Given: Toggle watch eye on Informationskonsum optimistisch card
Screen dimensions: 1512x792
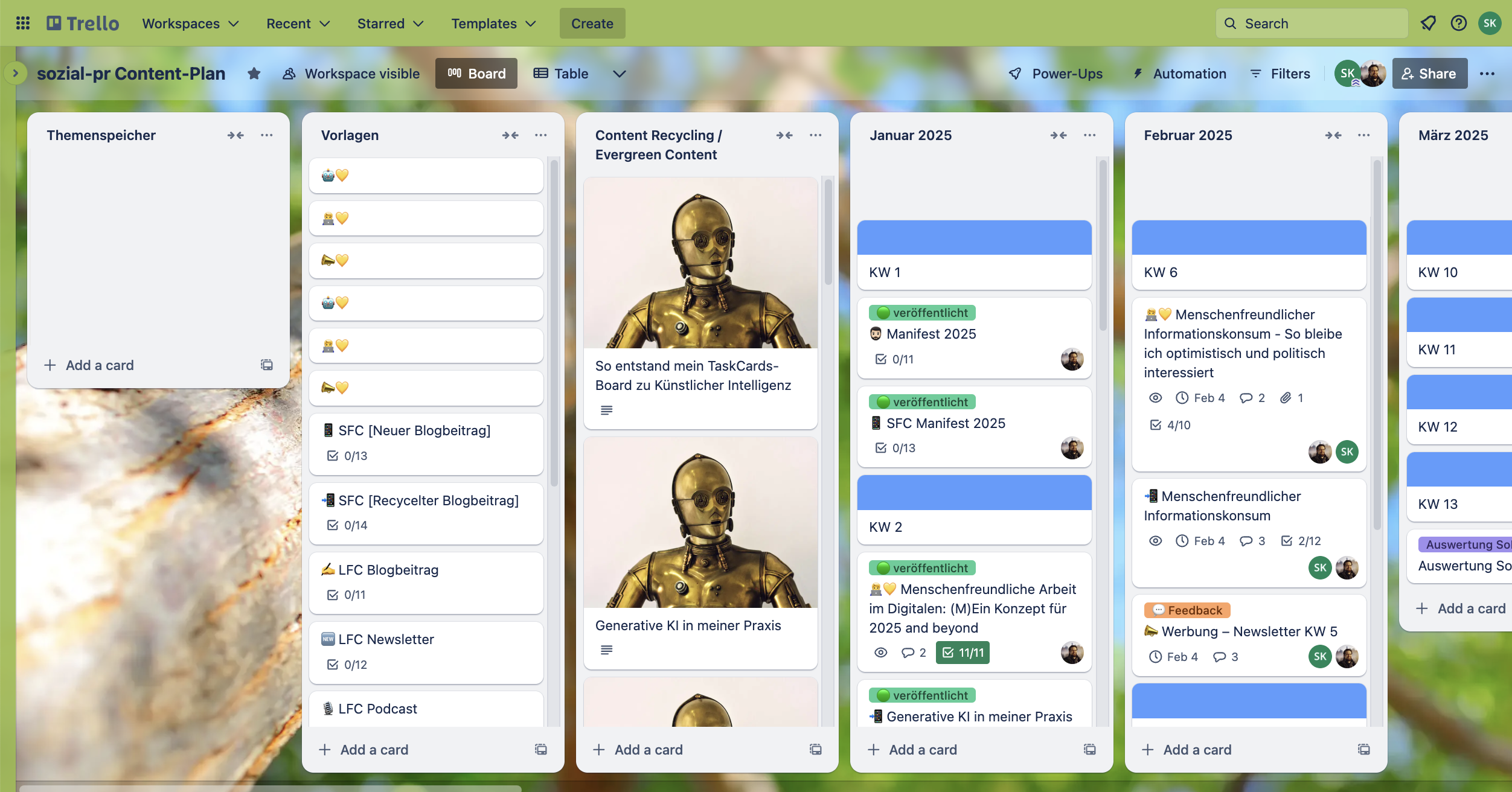Looking at the screenshot, I should pyautogui.click(x=1155, y=398).
